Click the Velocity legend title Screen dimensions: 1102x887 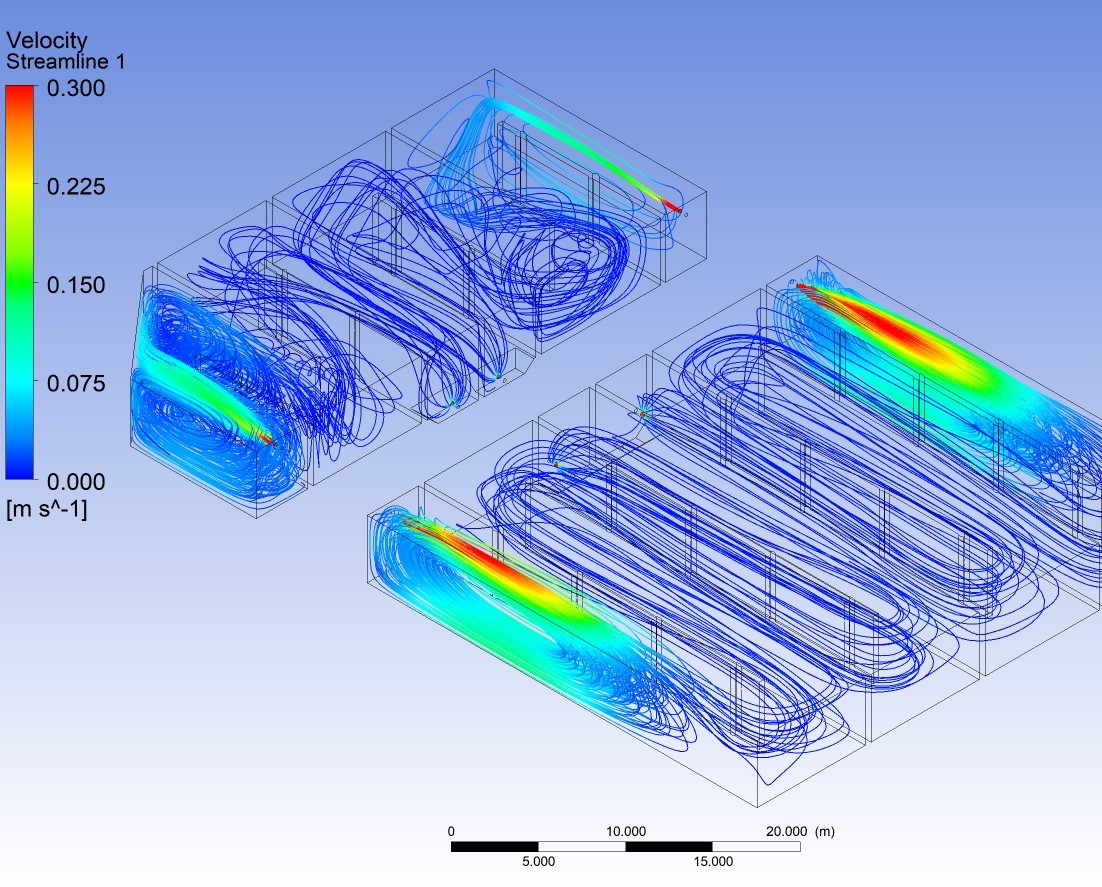tap(47, 41)
